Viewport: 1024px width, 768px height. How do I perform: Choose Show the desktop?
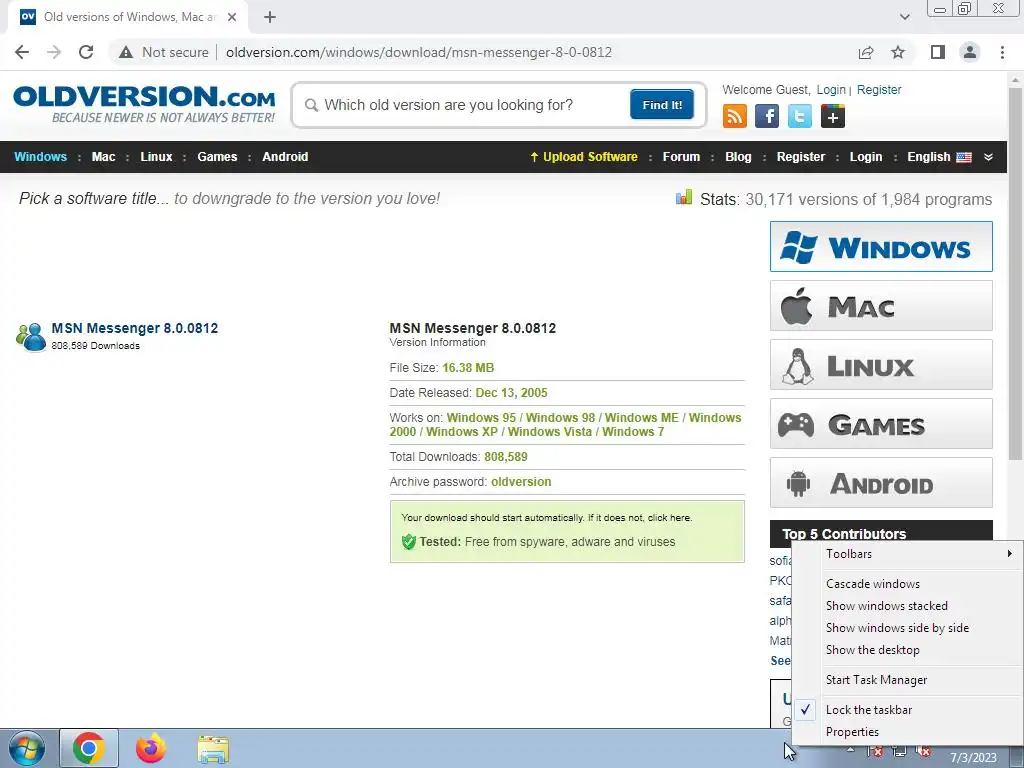point(907,650)
